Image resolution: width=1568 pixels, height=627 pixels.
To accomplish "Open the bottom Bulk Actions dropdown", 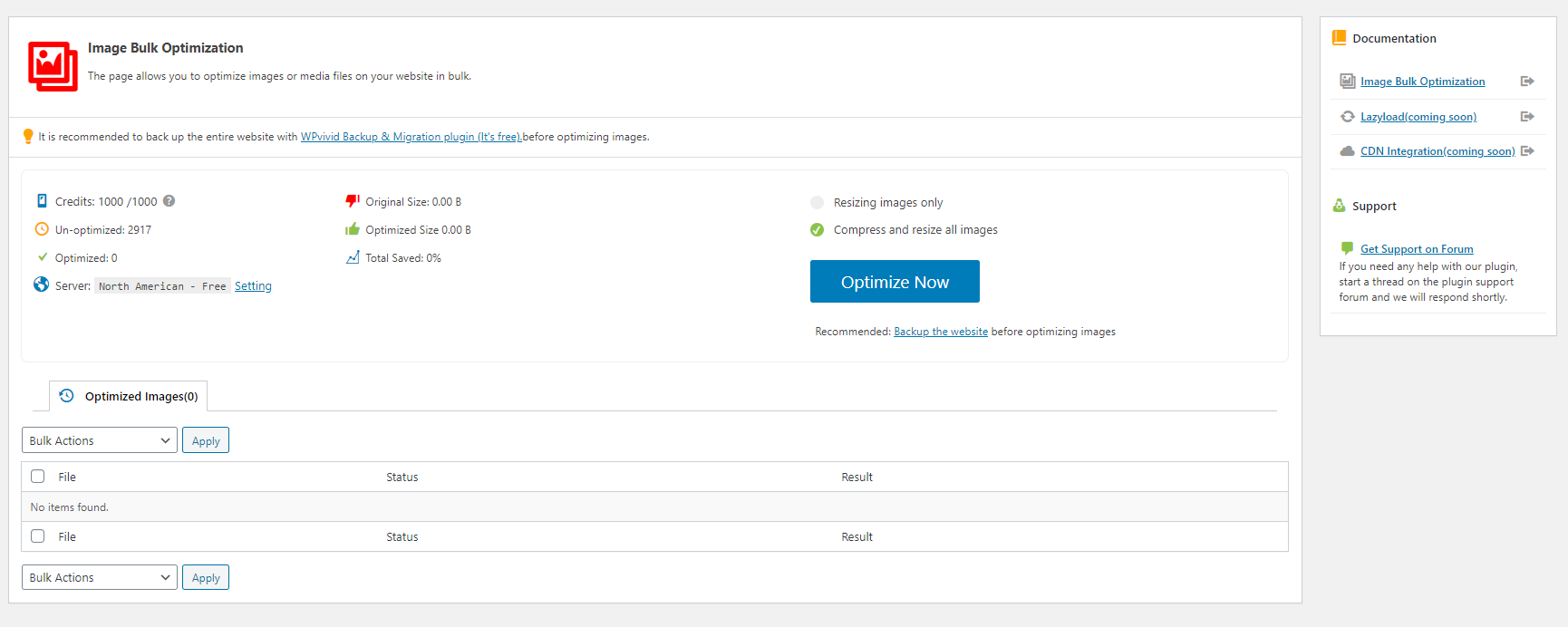I will click(x=100, y=577).
